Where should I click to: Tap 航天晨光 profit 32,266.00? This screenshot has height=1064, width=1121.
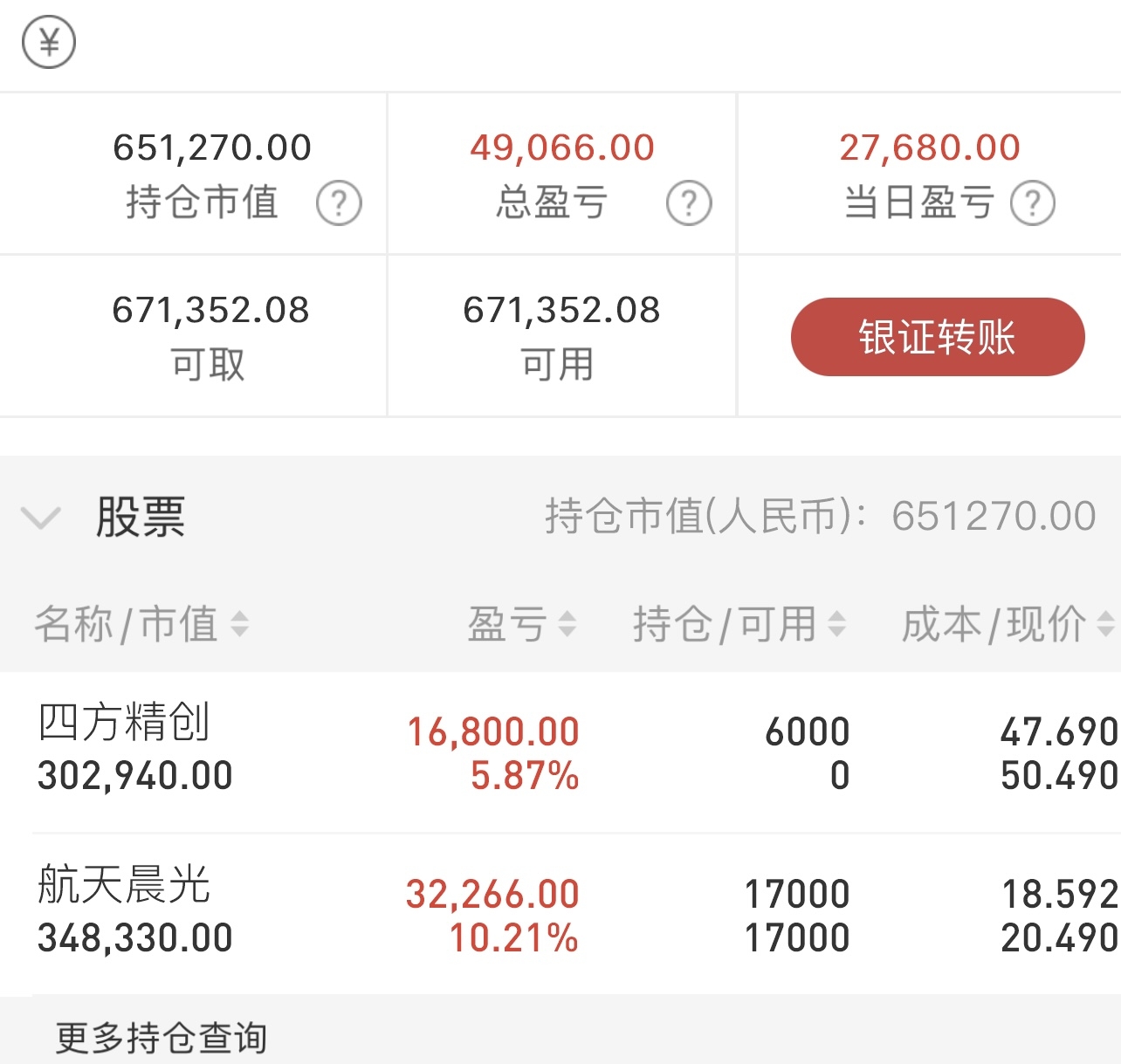[492, 894]
